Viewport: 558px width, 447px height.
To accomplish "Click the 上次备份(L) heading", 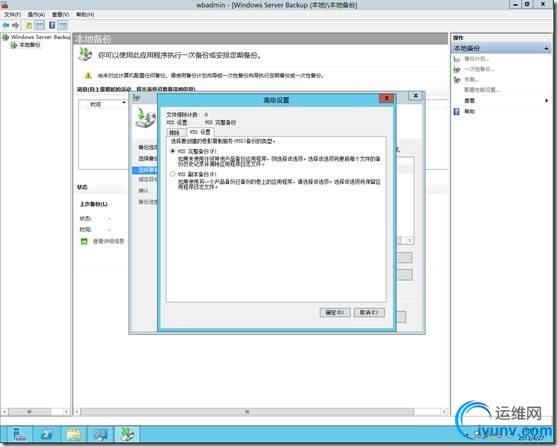I will click(x=94, y=204).
